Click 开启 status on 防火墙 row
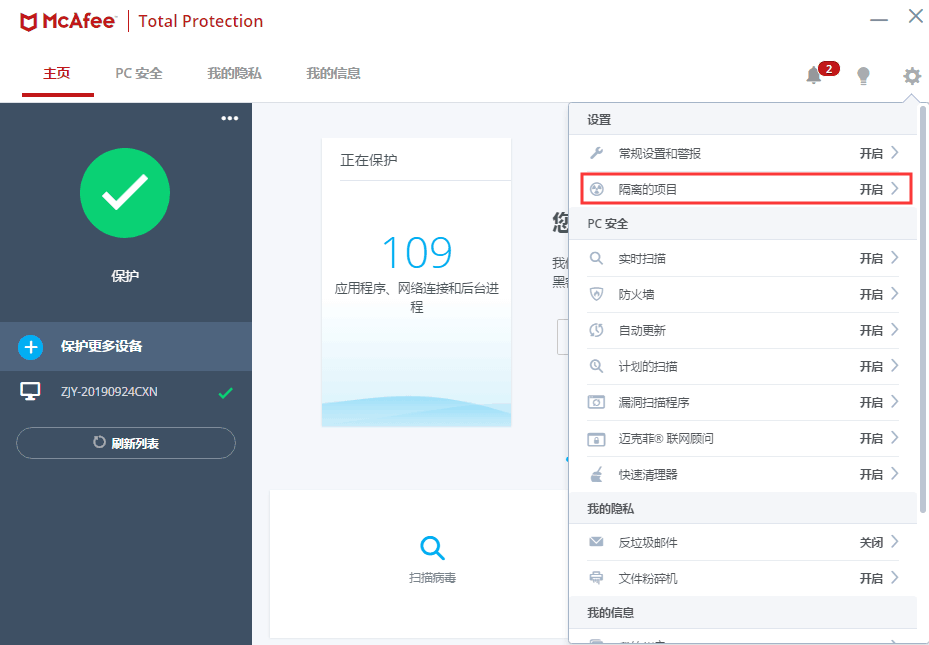 click(871, 294)
